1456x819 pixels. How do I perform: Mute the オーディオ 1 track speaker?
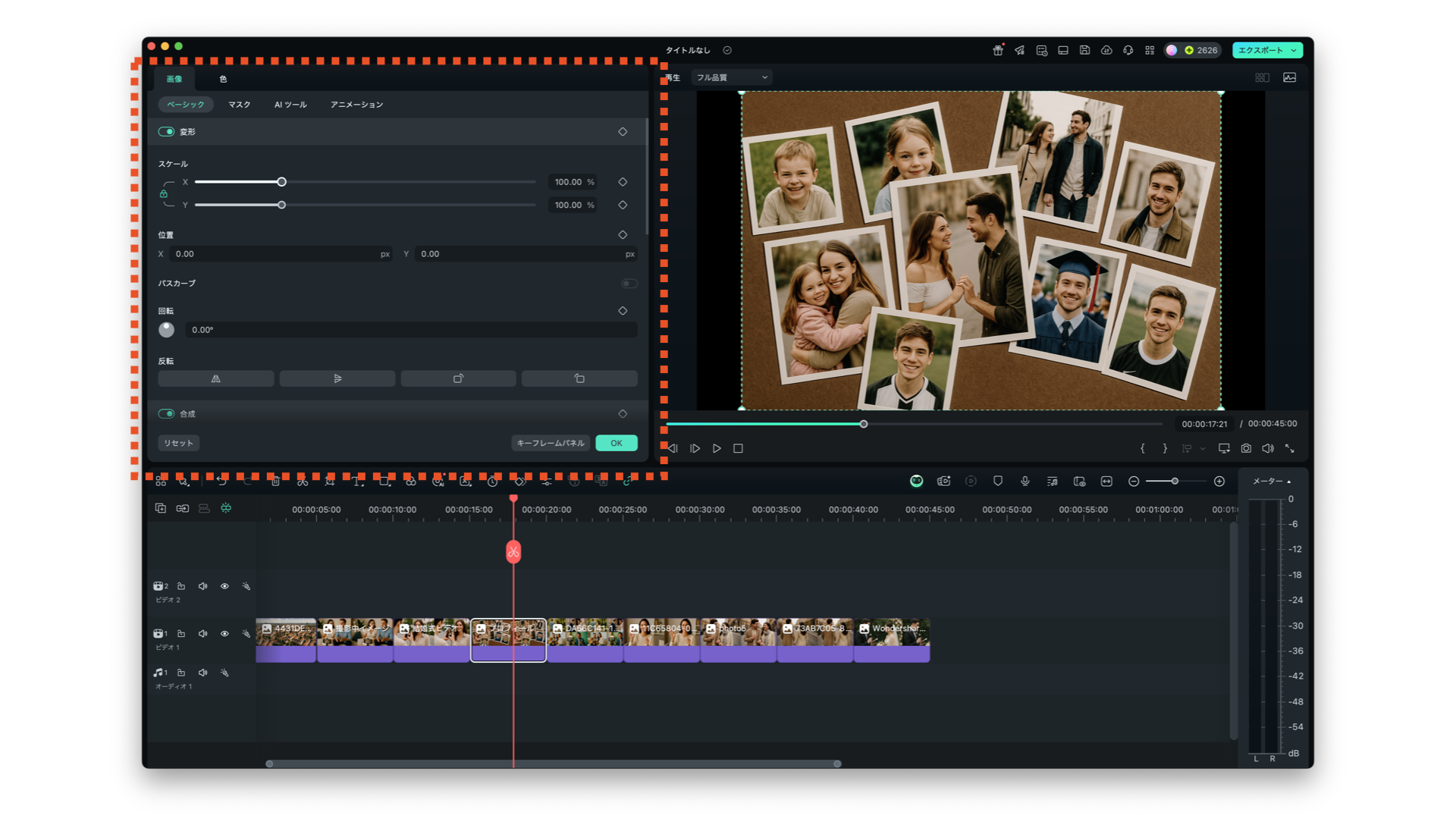pos(202,673)
